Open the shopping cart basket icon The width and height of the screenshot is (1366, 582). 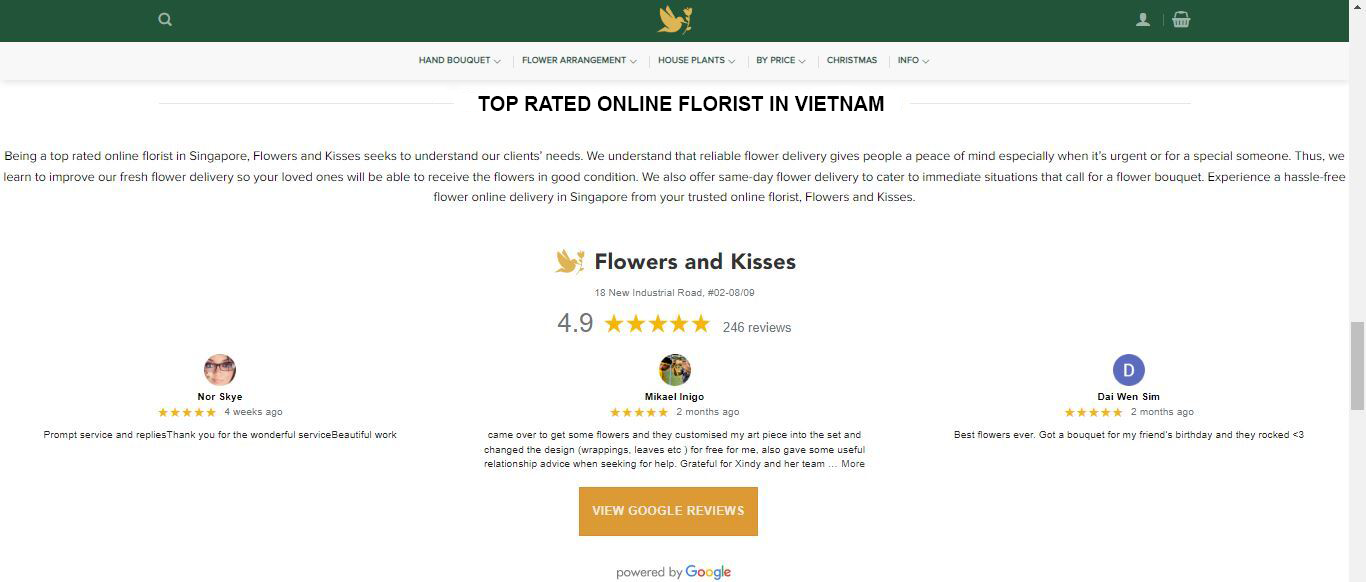1181,19
